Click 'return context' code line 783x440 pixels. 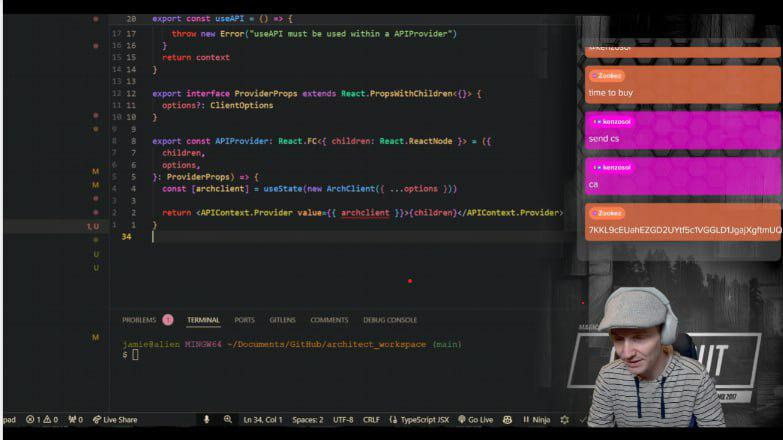click(x=196, y=57)
